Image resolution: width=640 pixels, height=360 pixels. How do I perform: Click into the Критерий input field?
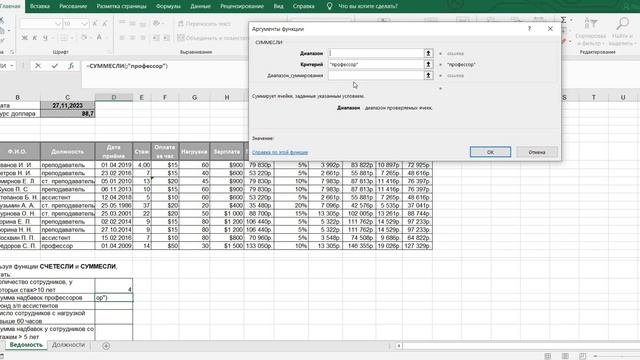click(376, 64)
